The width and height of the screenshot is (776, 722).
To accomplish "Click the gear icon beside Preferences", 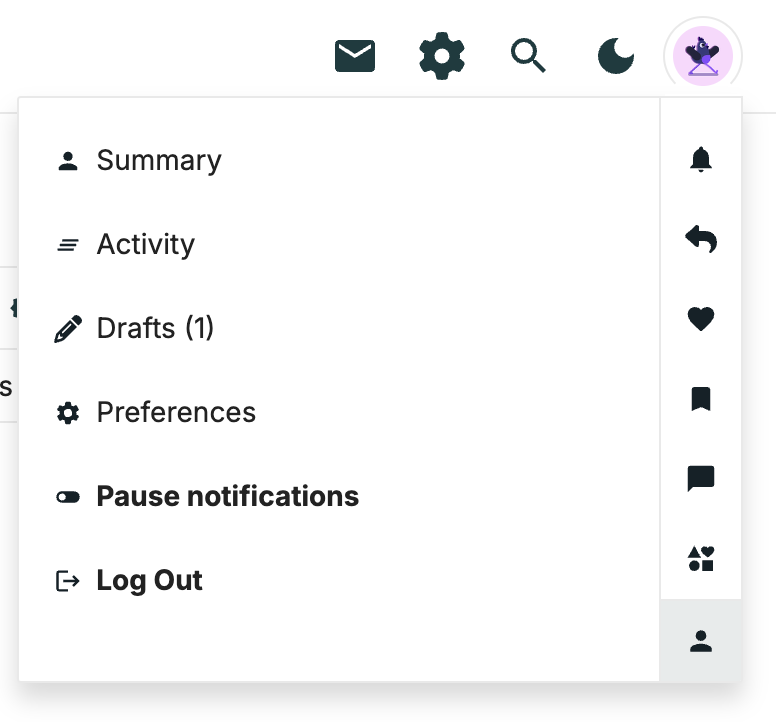I will [68, 413].
